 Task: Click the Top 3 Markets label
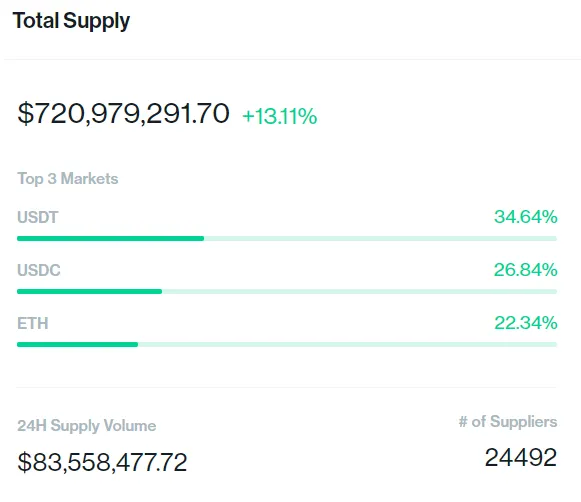[x=68, y=179]
